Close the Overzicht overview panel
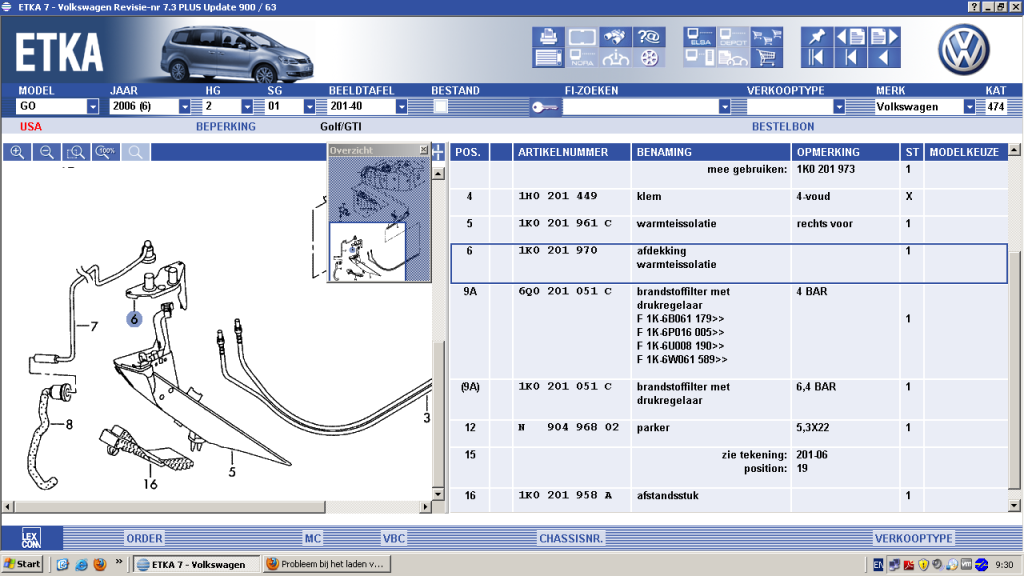Image resolution: width=1024 pixels, height=576 pixels. (x=423, y=150)
